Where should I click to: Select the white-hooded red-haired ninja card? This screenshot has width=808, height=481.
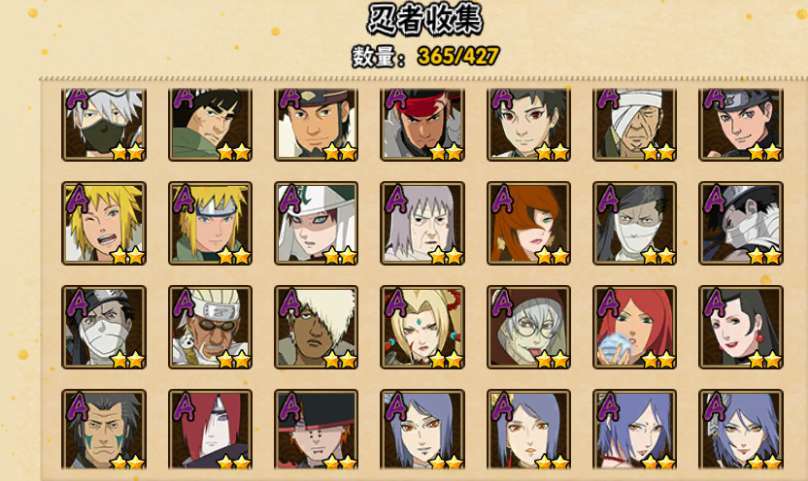click(x=316, y=223)
